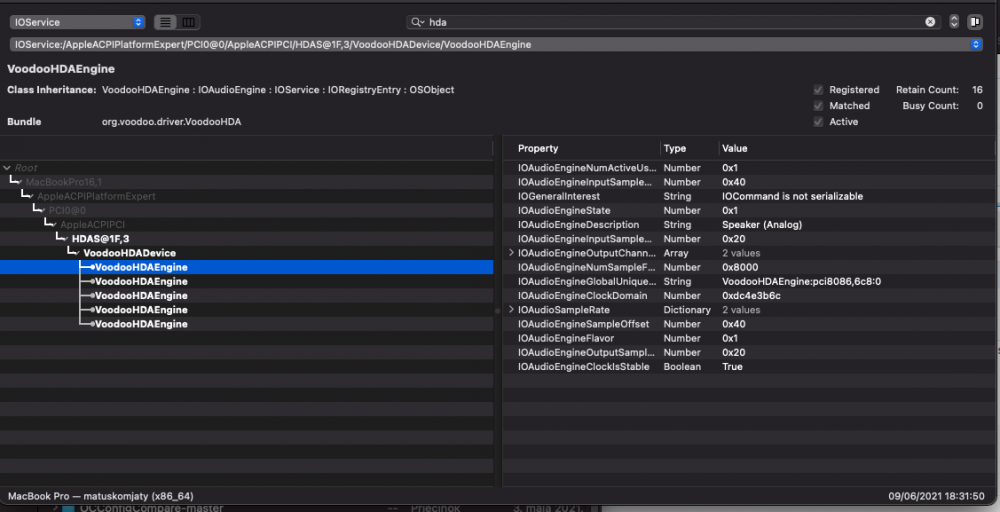The image size is (1000, 512).
Task: Collapse the PCI0@0 node
Action: click(x=44, y=210)
